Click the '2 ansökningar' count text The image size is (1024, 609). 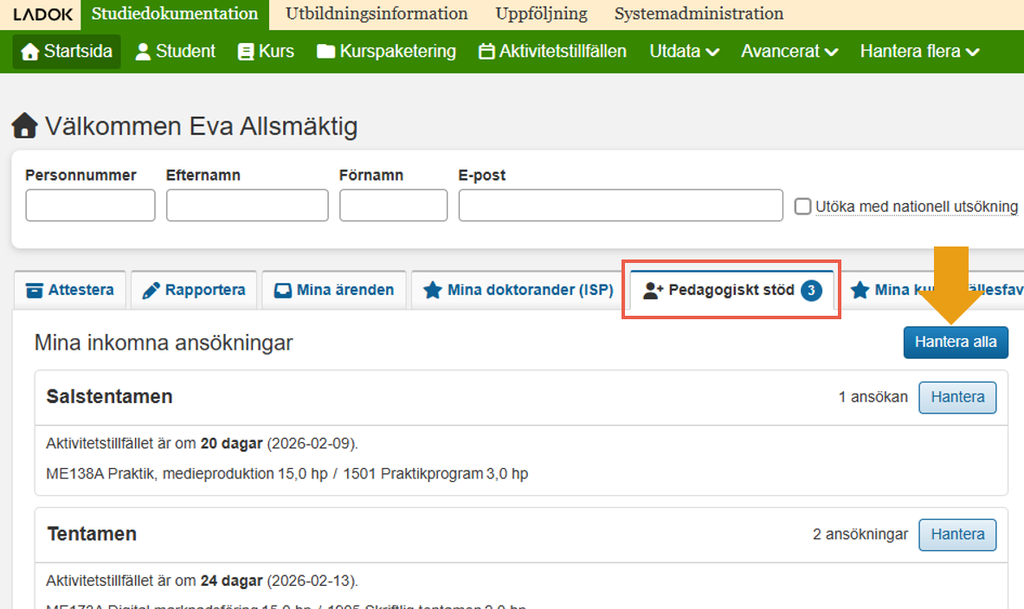pos(860,534)
